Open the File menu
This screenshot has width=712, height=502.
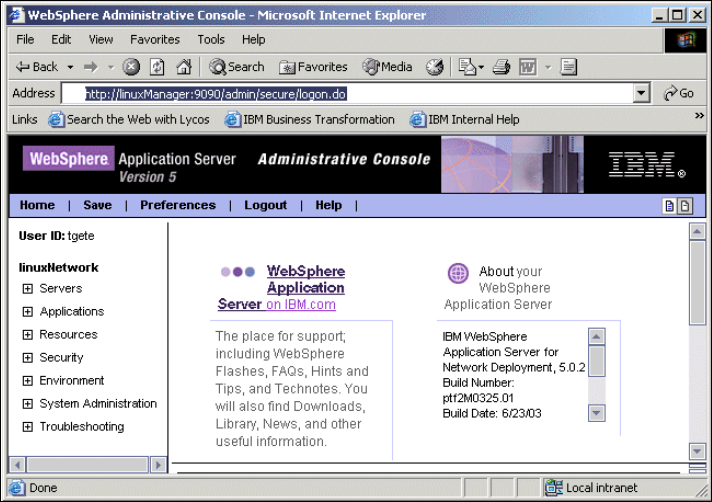coord(25,39)
